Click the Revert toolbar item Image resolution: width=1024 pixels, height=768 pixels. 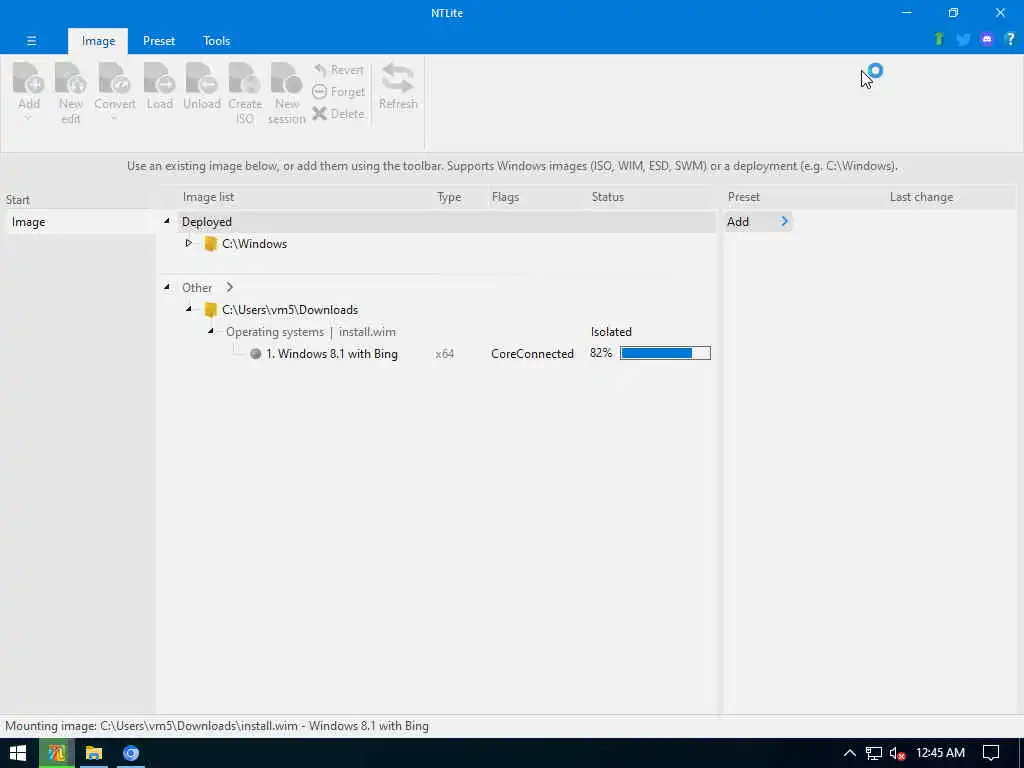338,70
